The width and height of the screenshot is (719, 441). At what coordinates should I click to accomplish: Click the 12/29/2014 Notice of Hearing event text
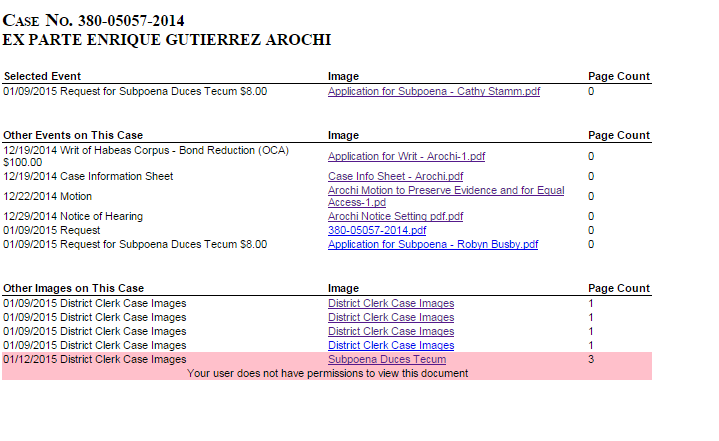click(73, 216)
